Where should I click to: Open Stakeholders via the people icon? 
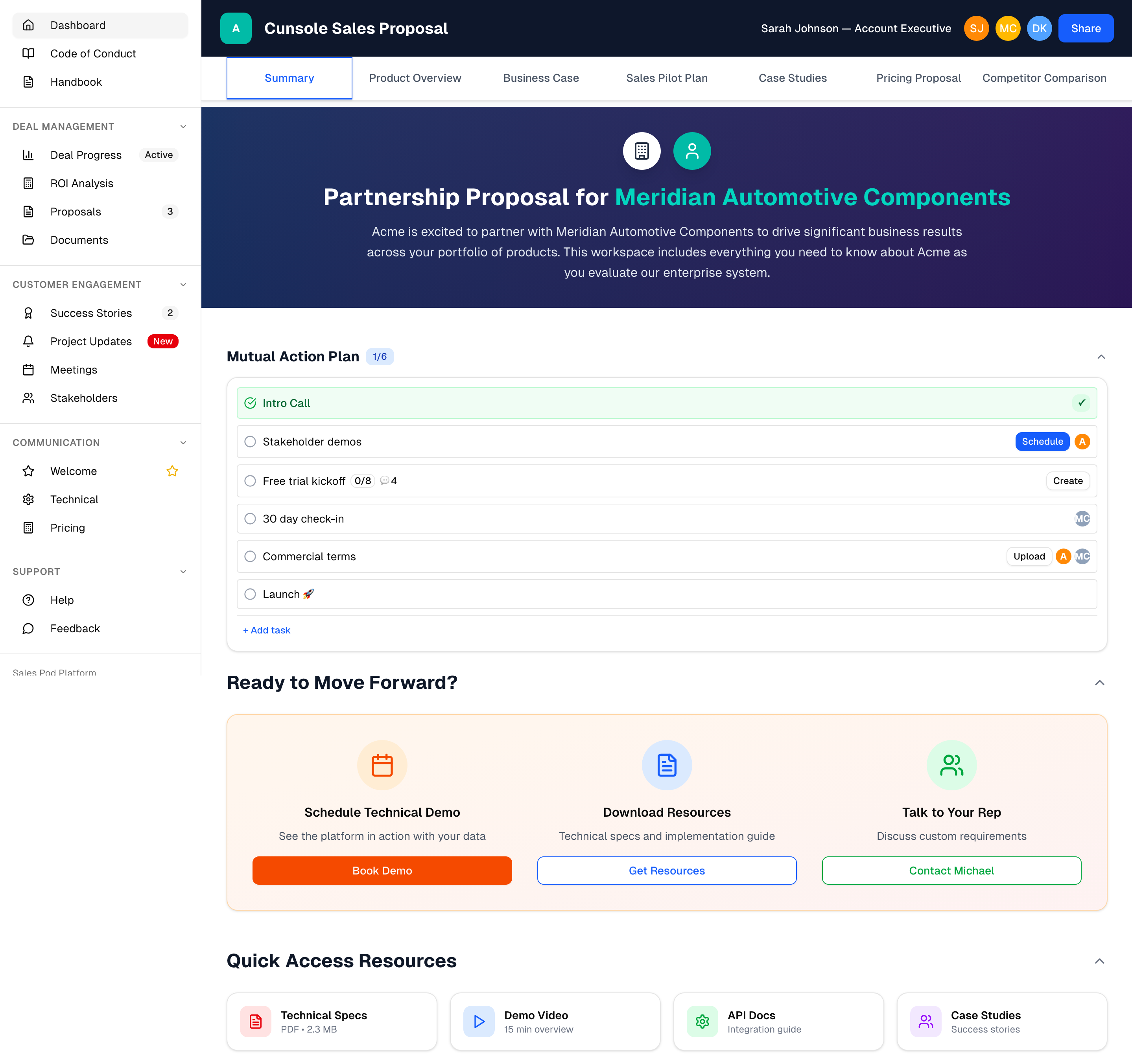pyautogui.click(x=29, y=398)
